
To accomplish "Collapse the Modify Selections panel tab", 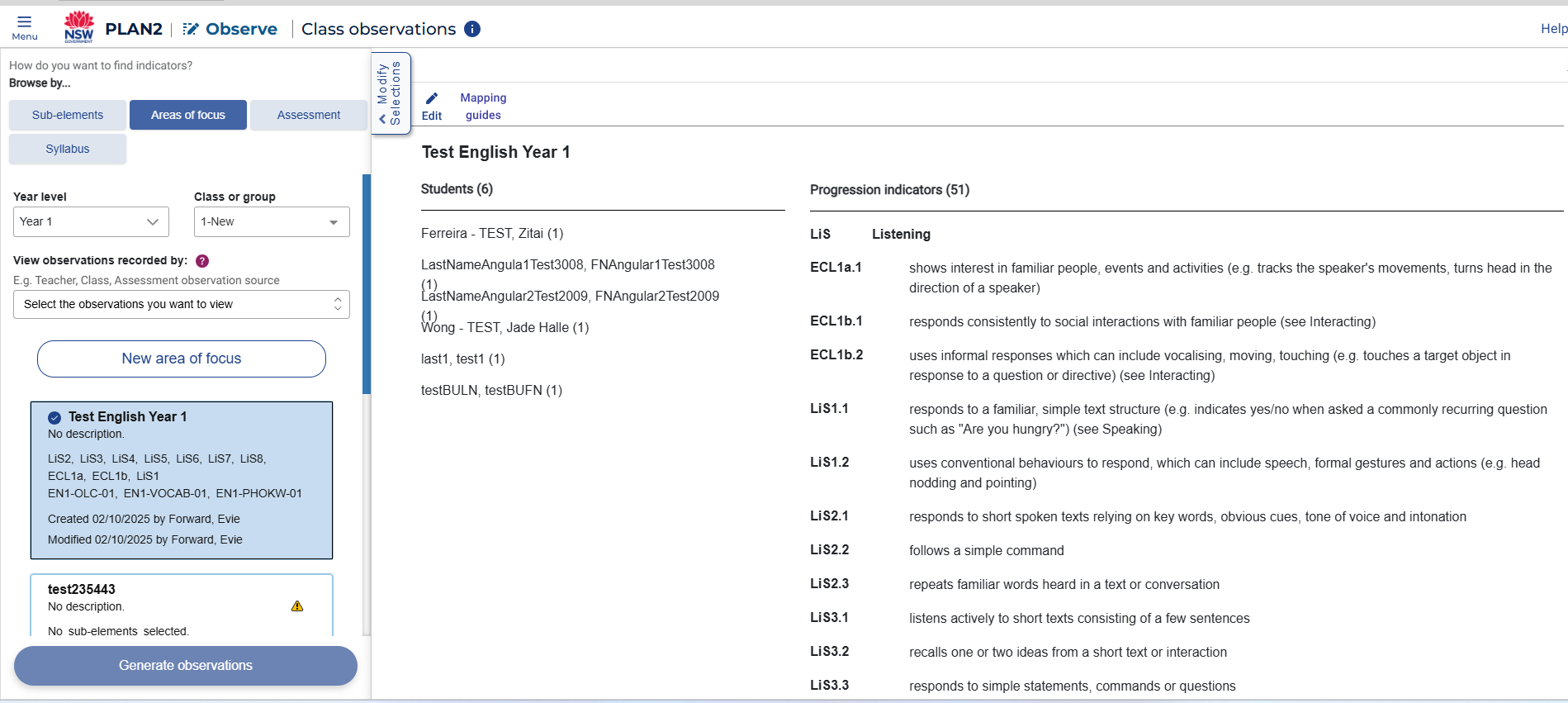I will (391, 93).
